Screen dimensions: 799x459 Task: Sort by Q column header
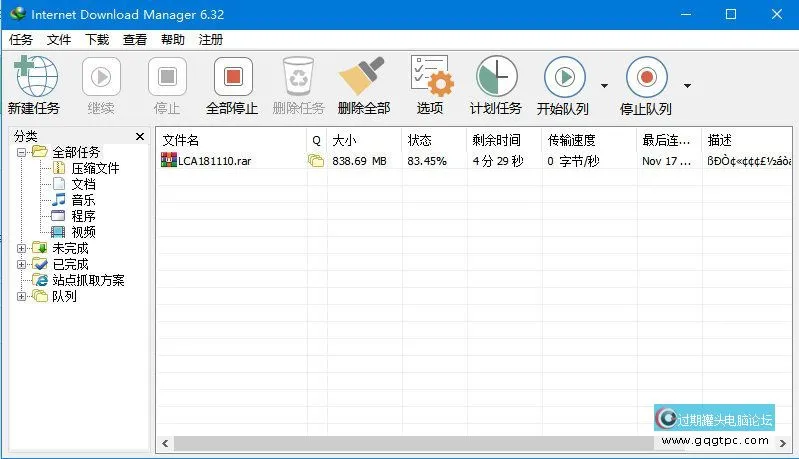point(316,140)
